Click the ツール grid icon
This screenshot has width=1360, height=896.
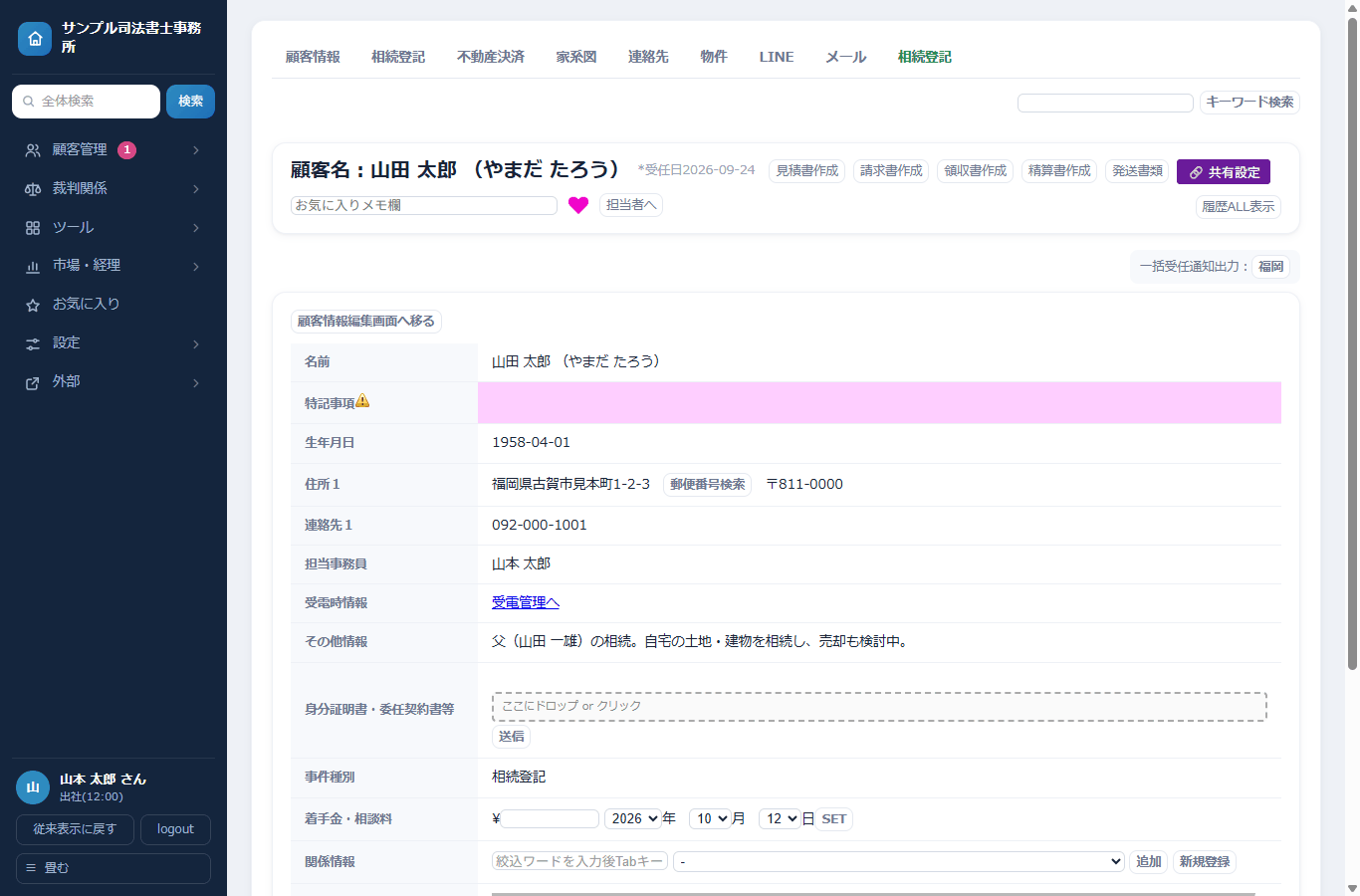click(33, 228)
